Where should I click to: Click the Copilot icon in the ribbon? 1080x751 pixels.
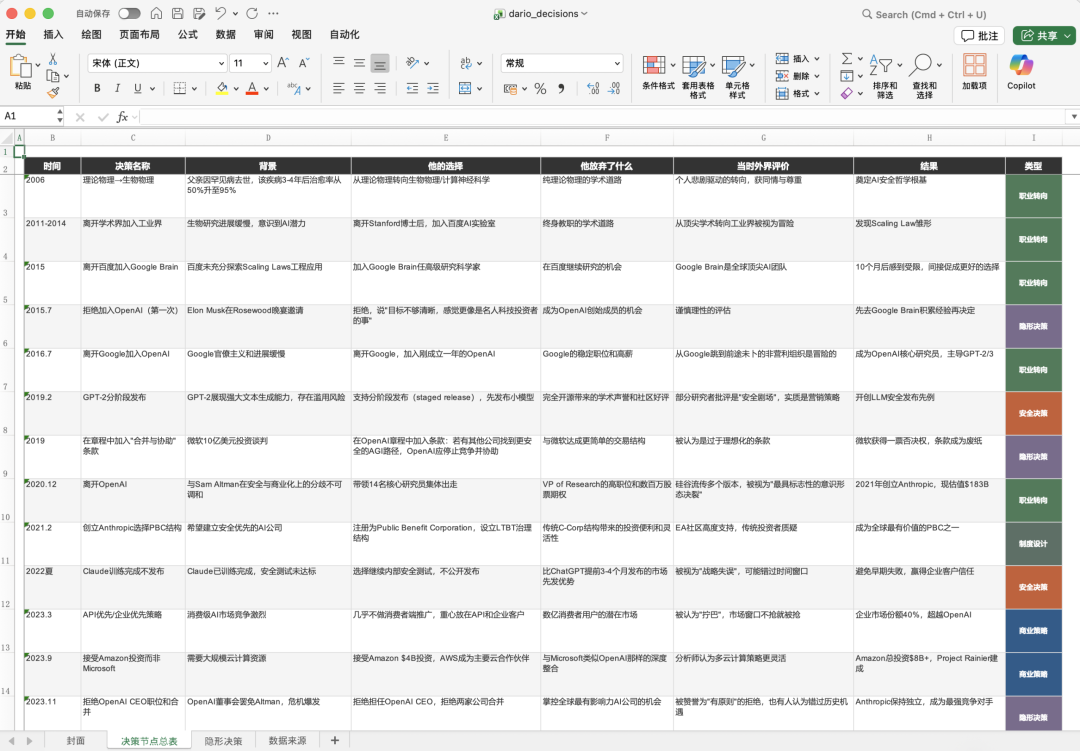(x=1021, y=68)
